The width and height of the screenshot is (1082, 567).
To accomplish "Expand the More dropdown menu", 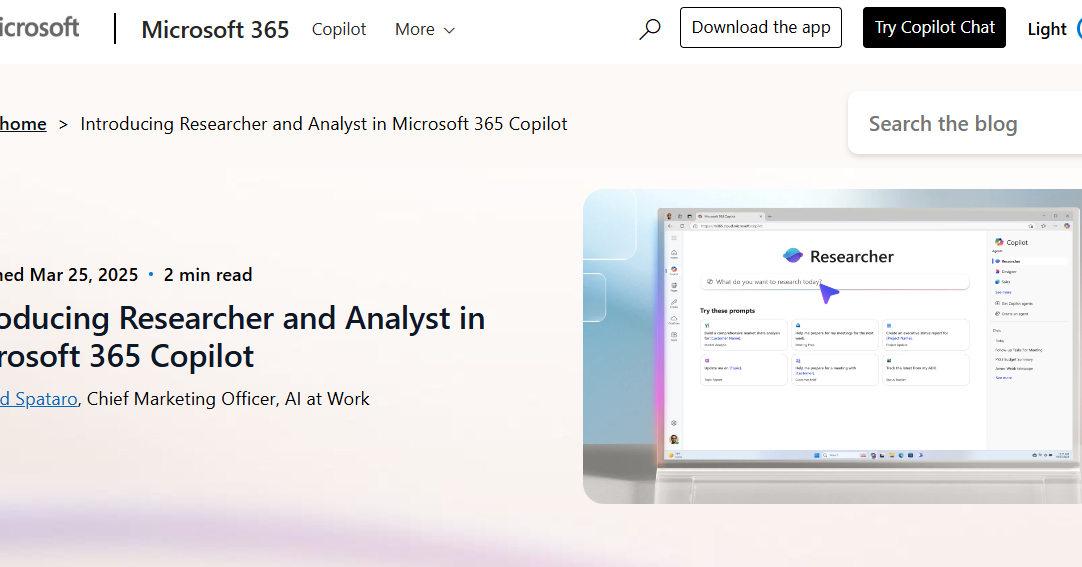I will 424,29.
